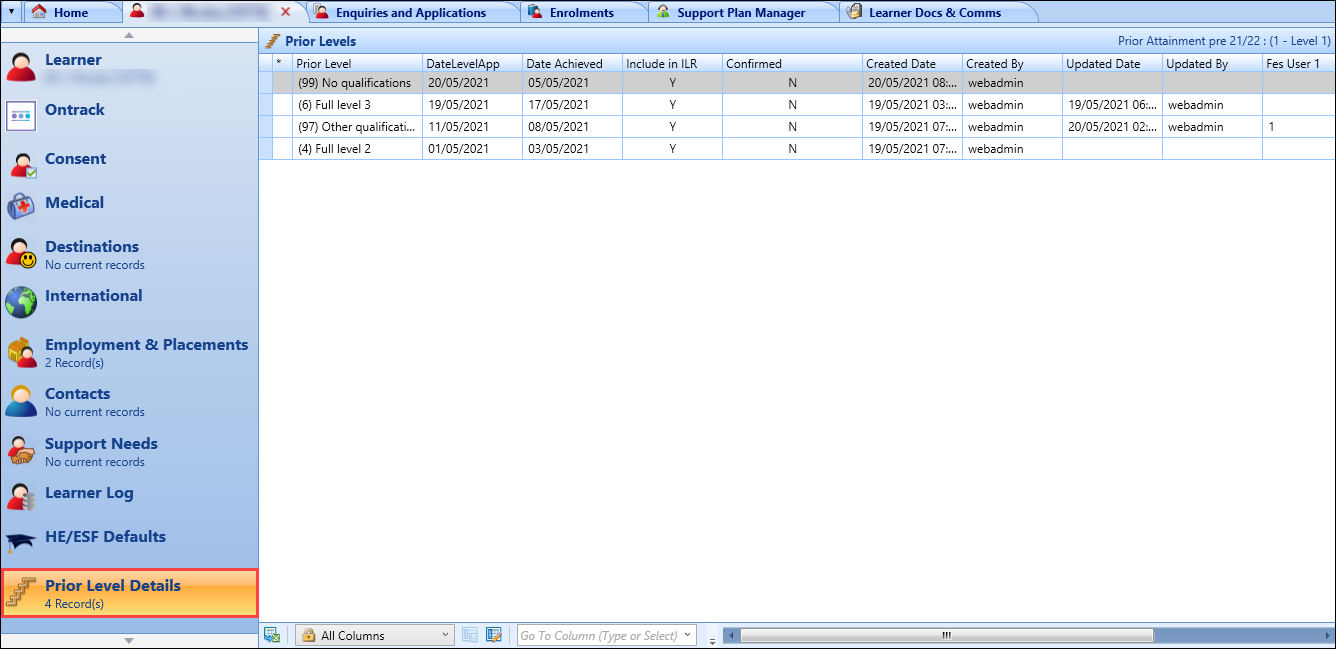Viewport: 1336px width, 649px height.
Task: Sort by Include in ILR column header
Action: (x=672, y=63)
